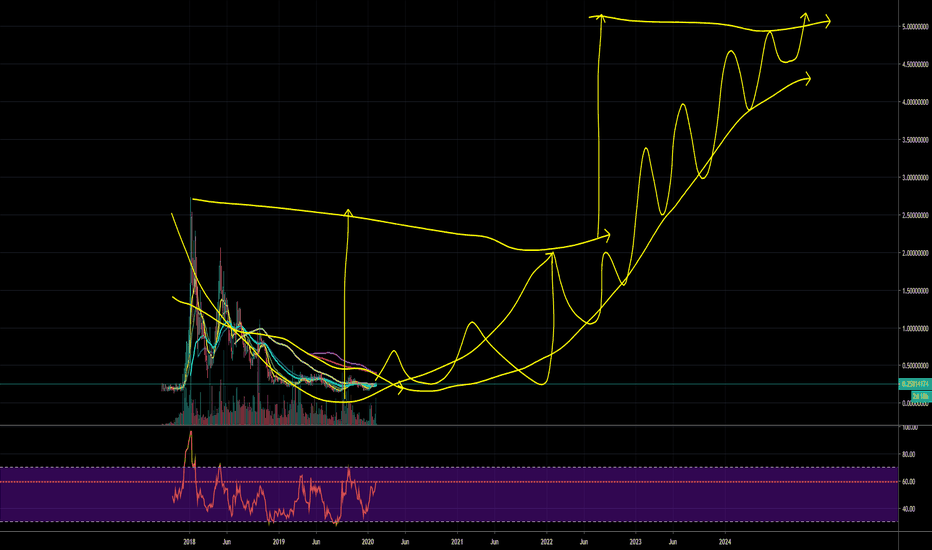Click the 2022 time axis label
932x550 pixels.
click(546, 542)
